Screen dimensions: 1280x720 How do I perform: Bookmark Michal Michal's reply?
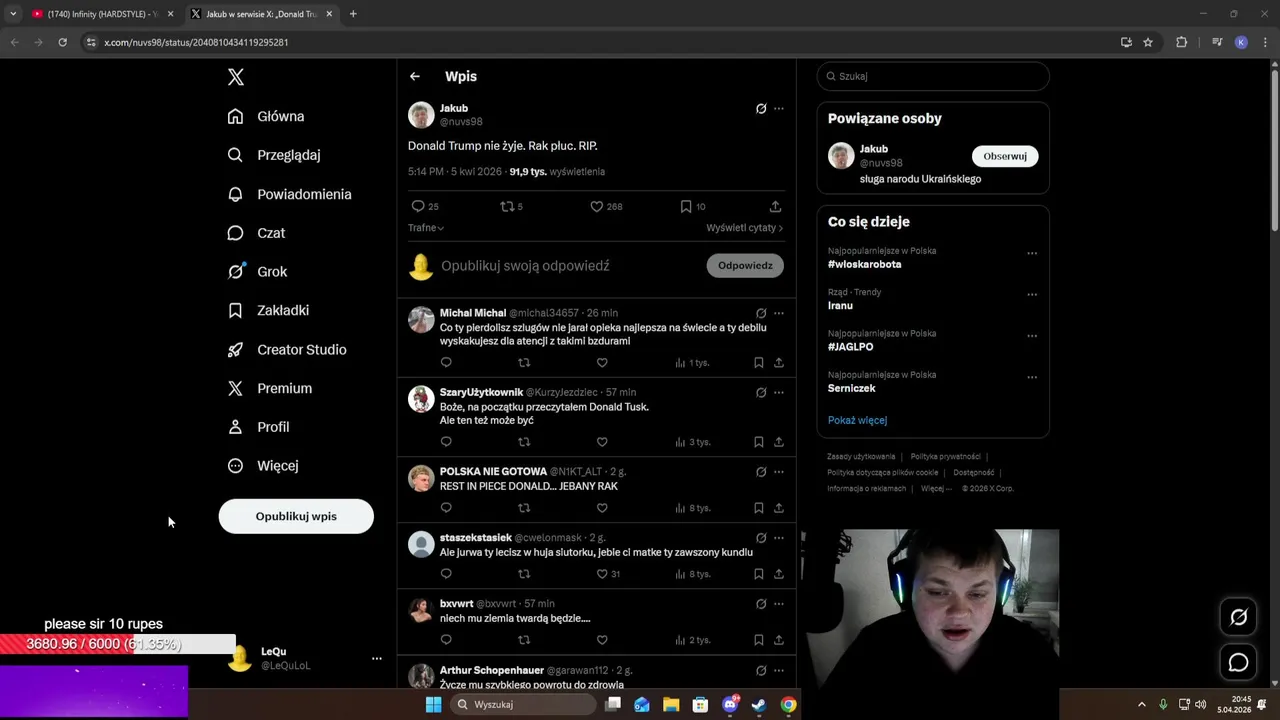[x=759, y=362]
